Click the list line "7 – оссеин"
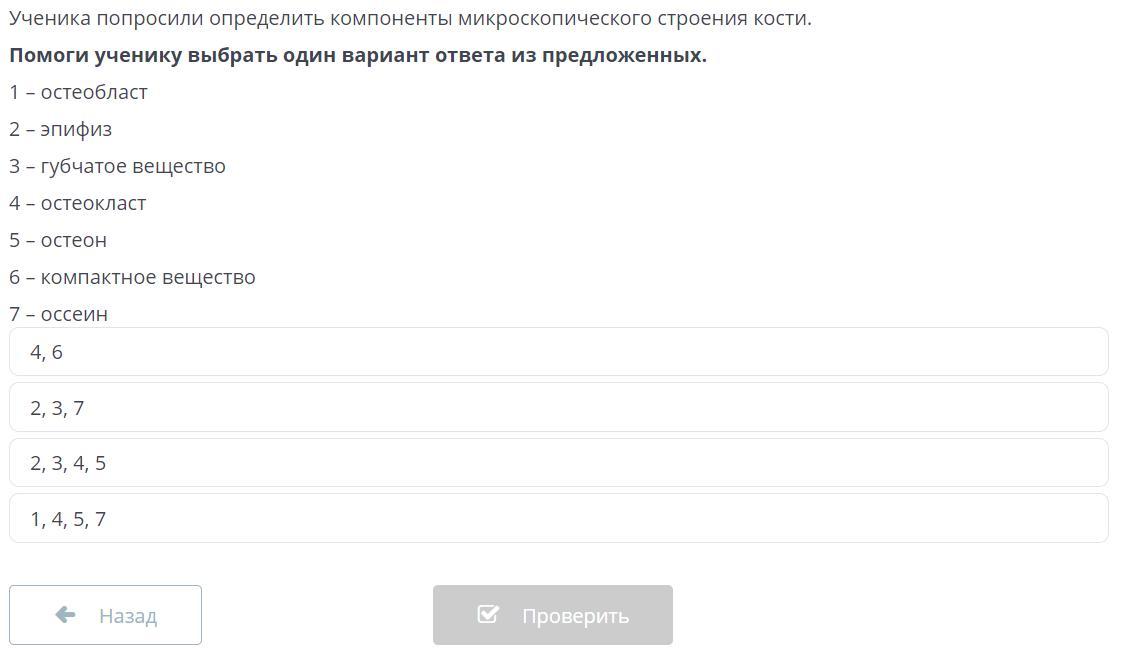Image resolution: width=1128 pixels, height=648 pixels. pos(58,314)
